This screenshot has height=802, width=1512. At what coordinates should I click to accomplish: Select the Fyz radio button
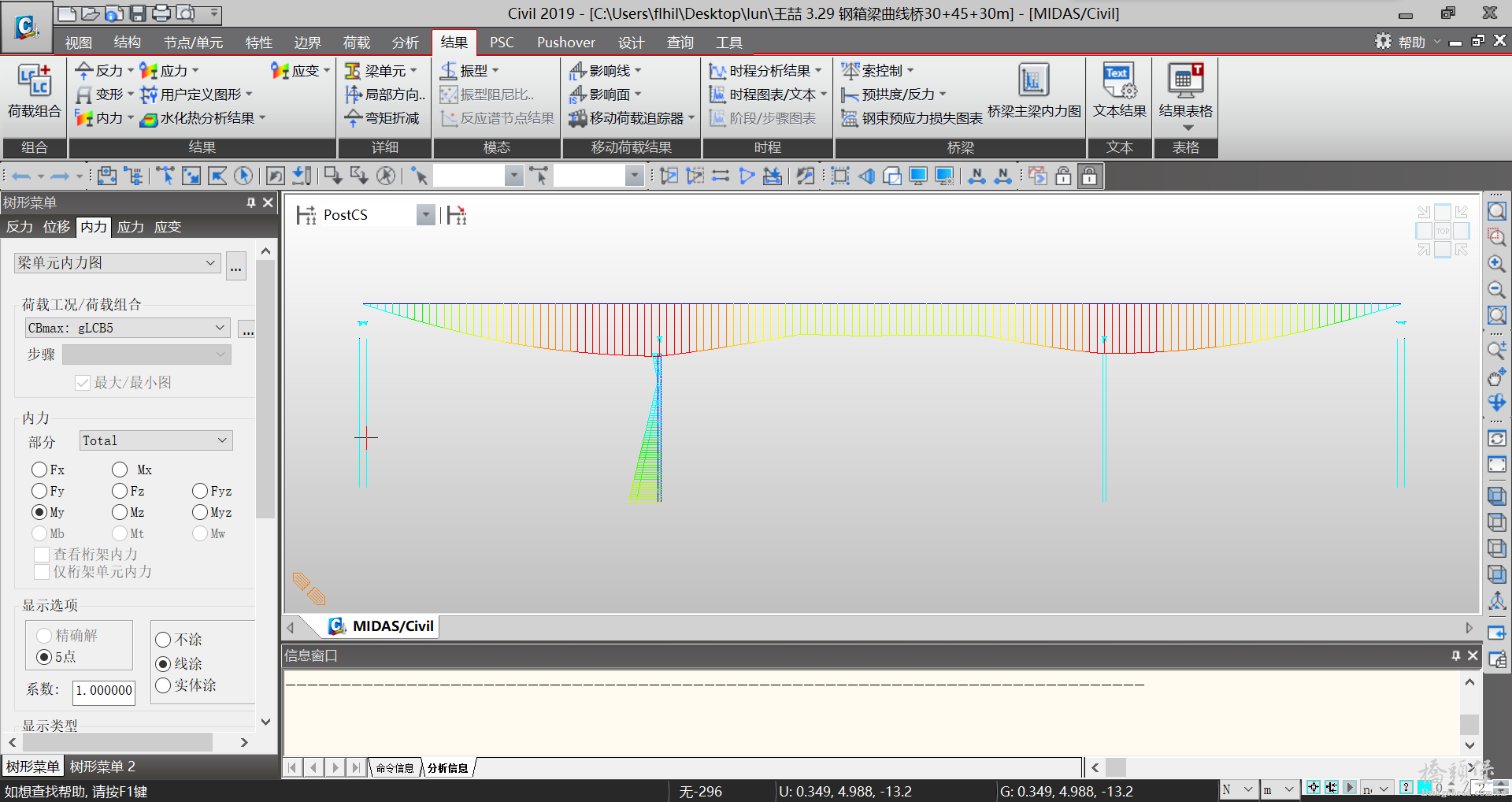point(200,491)
